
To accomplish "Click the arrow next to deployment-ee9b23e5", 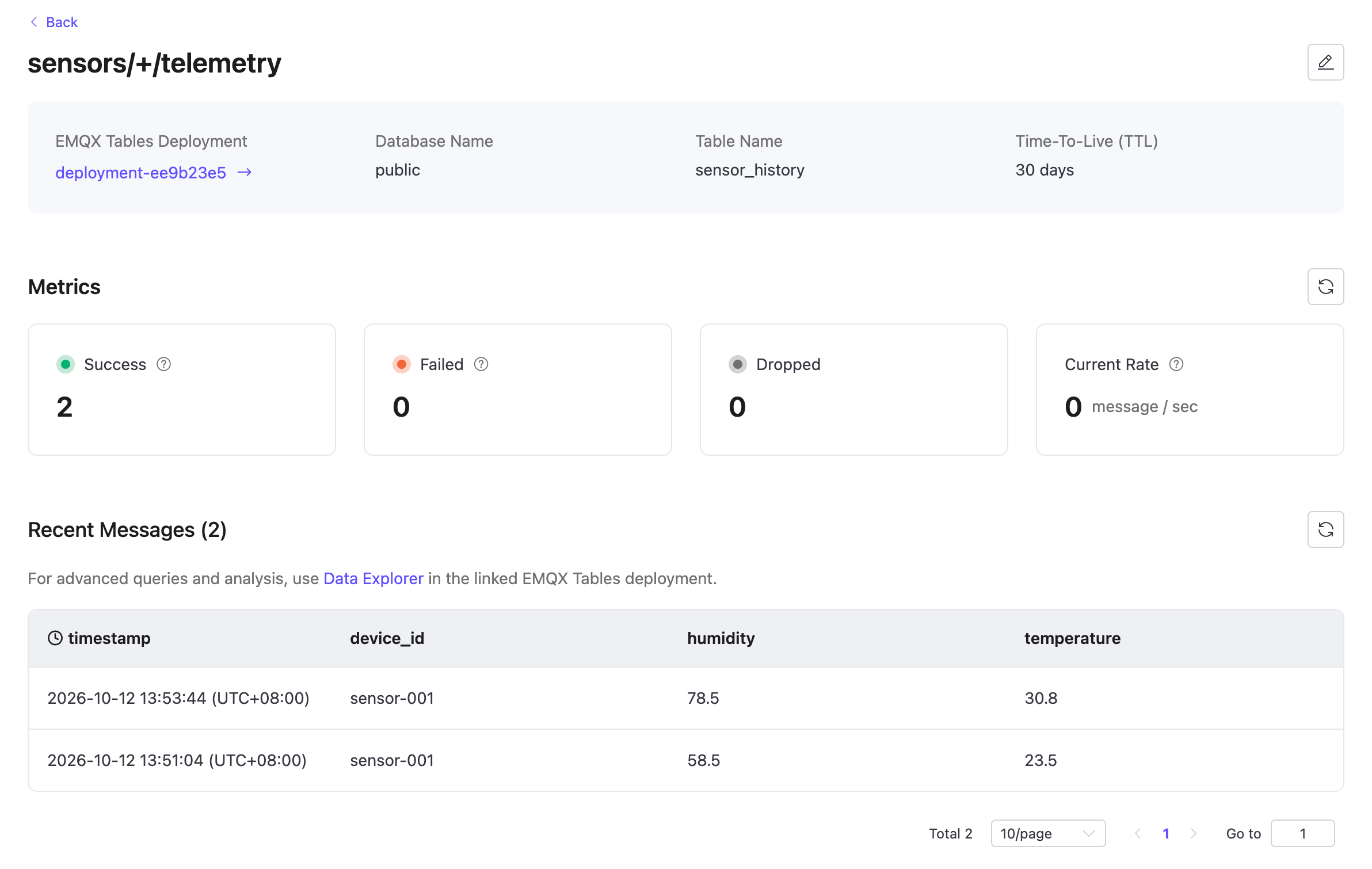I will (245, 172).
